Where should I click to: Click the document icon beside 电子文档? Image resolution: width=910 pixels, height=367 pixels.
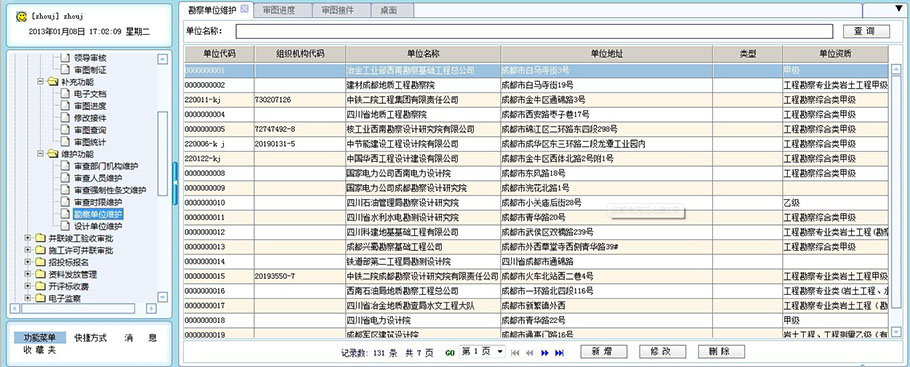[64, 94]
